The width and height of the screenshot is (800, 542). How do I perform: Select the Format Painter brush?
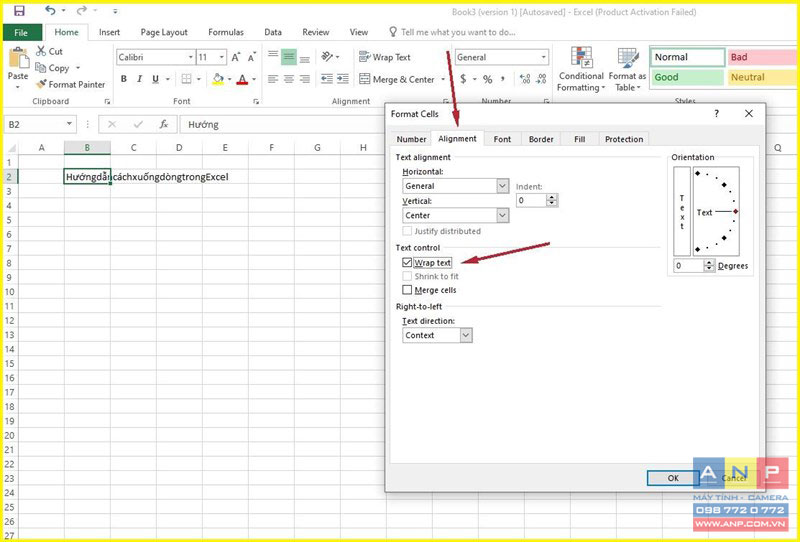click(x=70, y=84)
